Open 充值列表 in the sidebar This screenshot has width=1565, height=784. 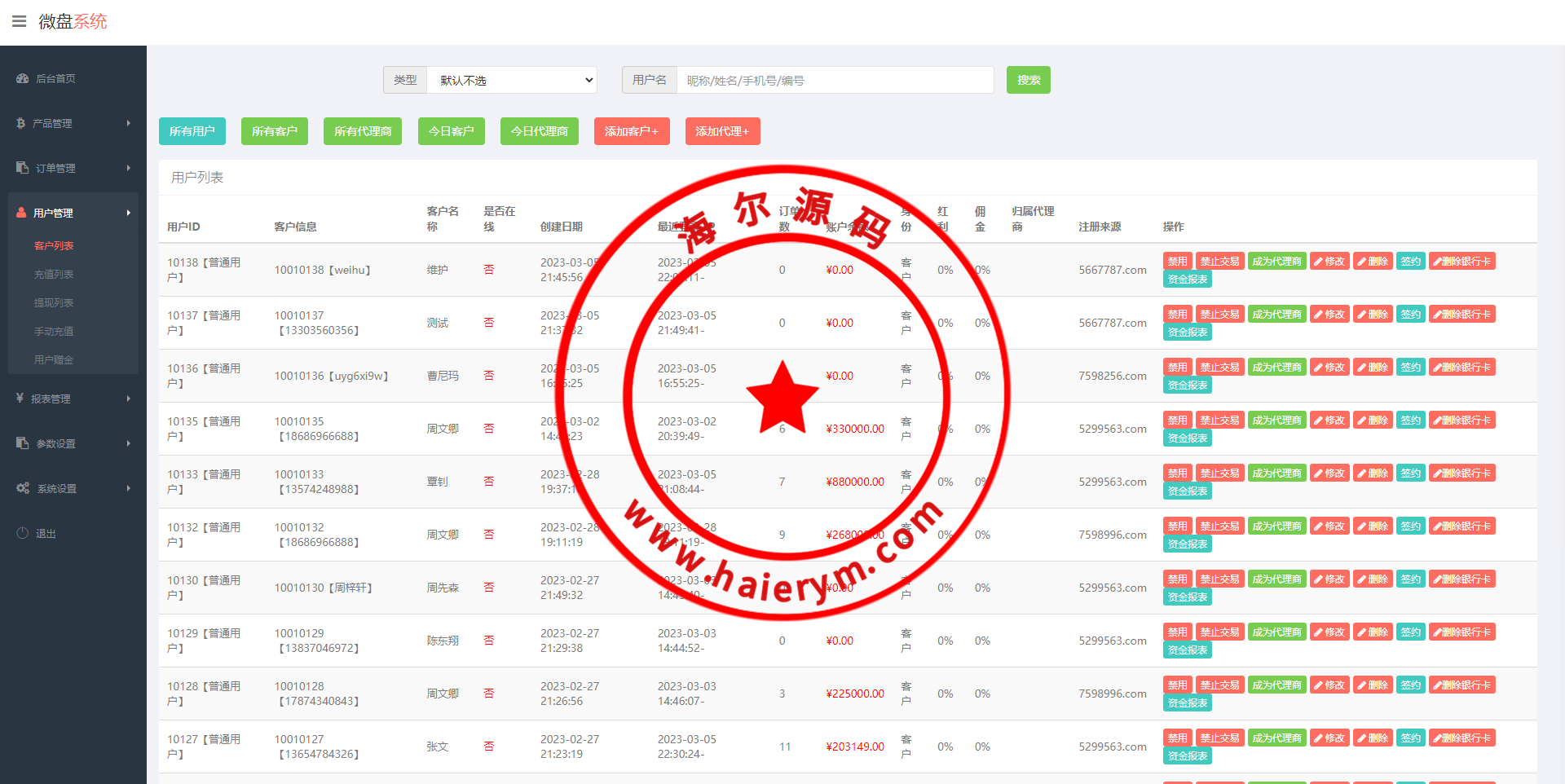click(54, 275)
